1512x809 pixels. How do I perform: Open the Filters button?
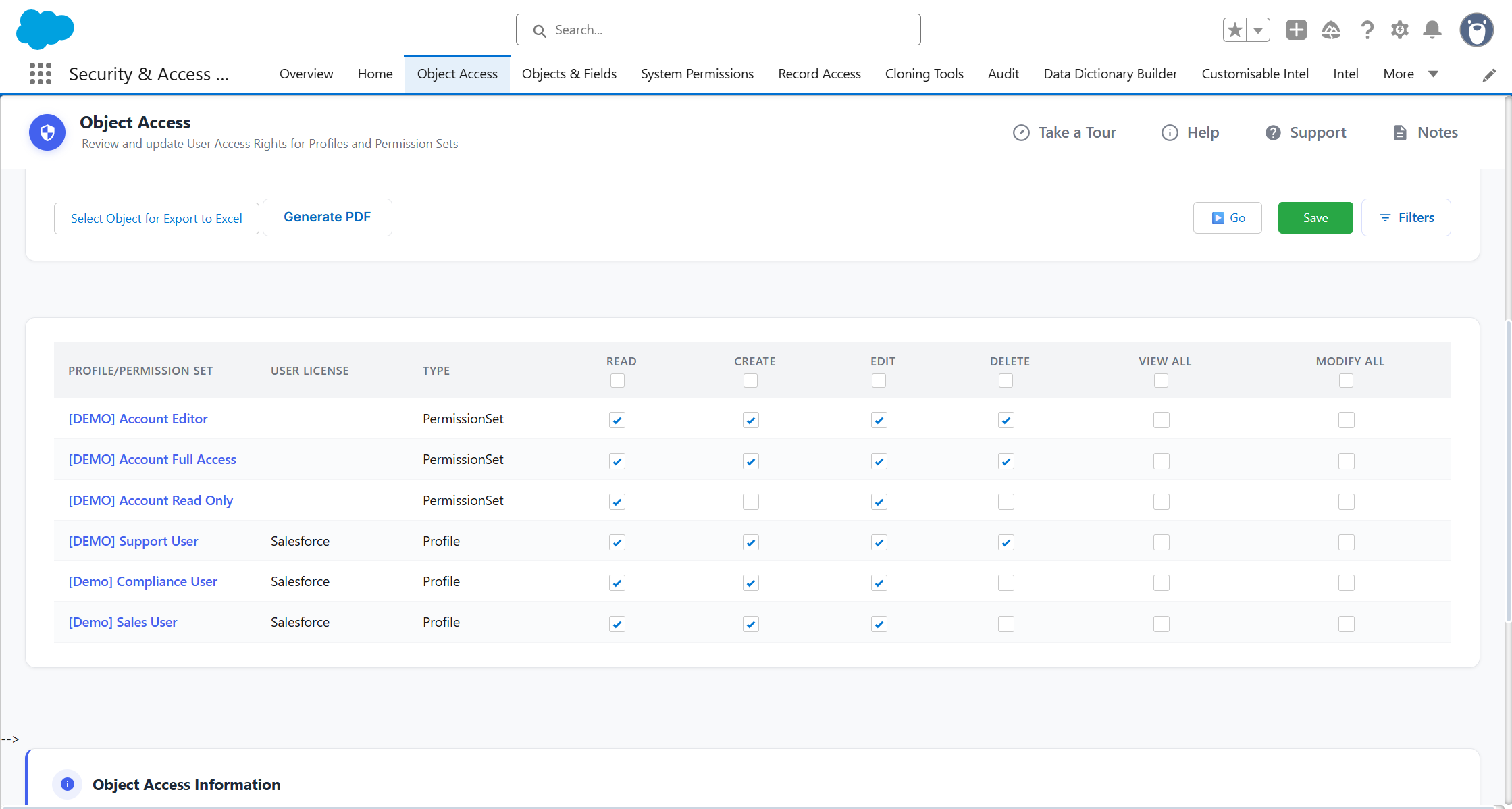(x=1406, y=217)
